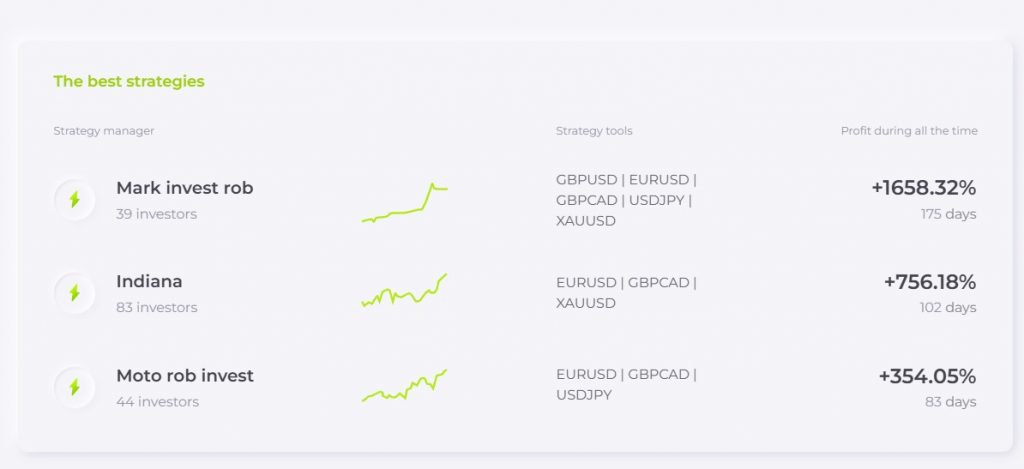Click the GBPUSD EURUSD tools list

(x=626, y=200)
